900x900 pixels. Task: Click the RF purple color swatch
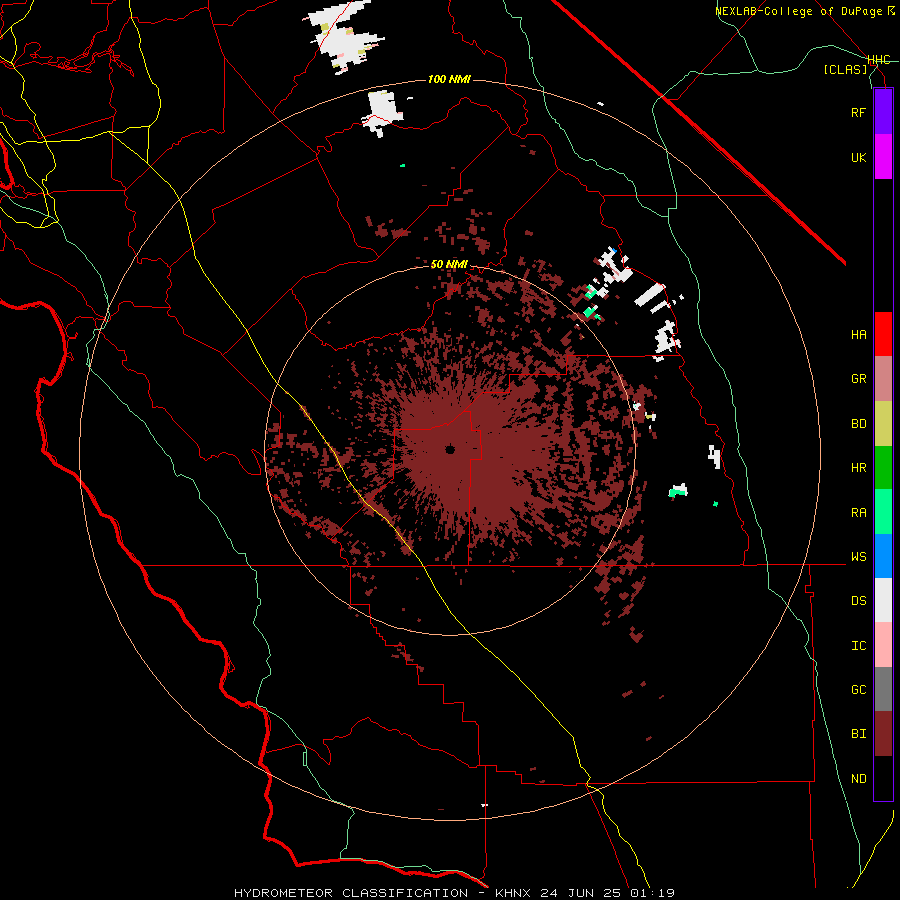tap(883, 112)
